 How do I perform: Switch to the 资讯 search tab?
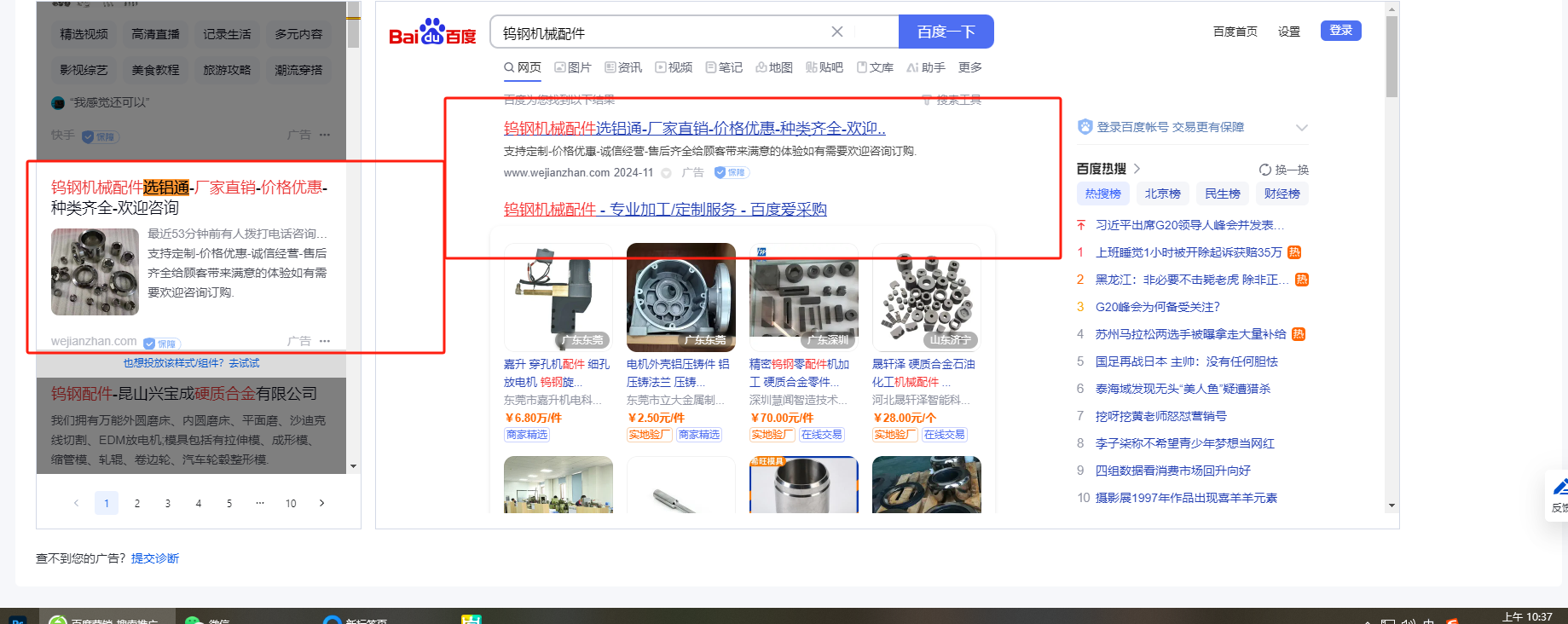pyautogui.click(x=623, y=67)
